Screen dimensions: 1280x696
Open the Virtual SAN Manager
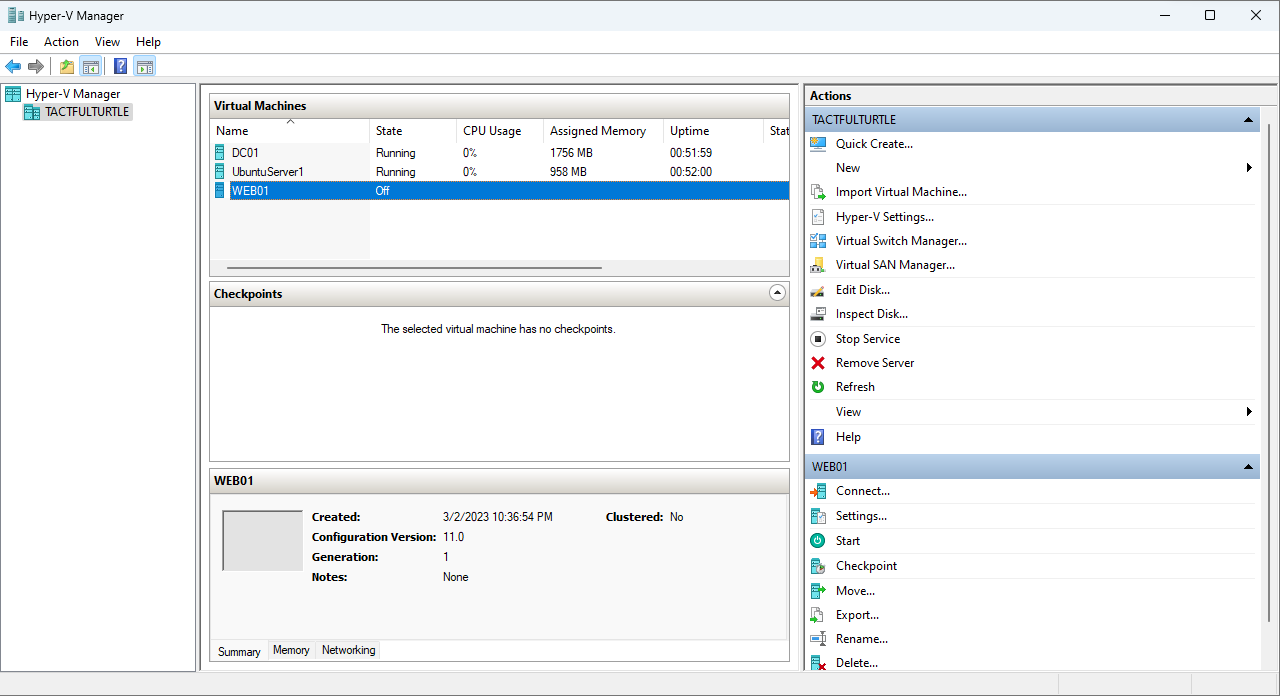coord(894,264)
